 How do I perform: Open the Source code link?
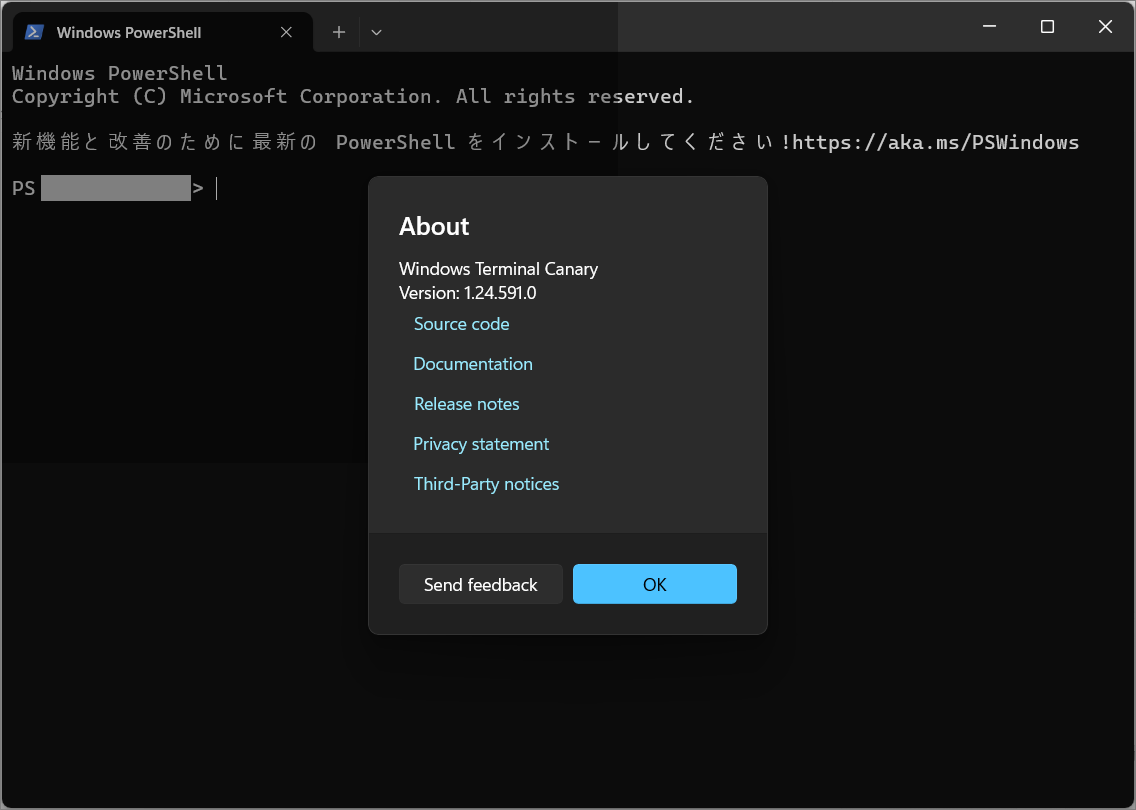point(462,324)
